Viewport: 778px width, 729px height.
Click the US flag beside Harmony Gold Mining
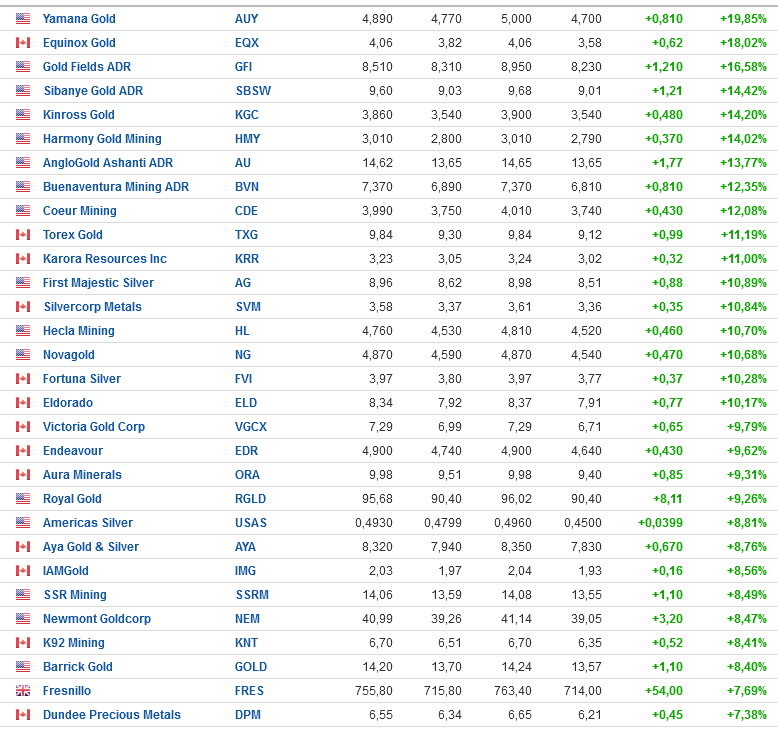(x=23, y=138)
